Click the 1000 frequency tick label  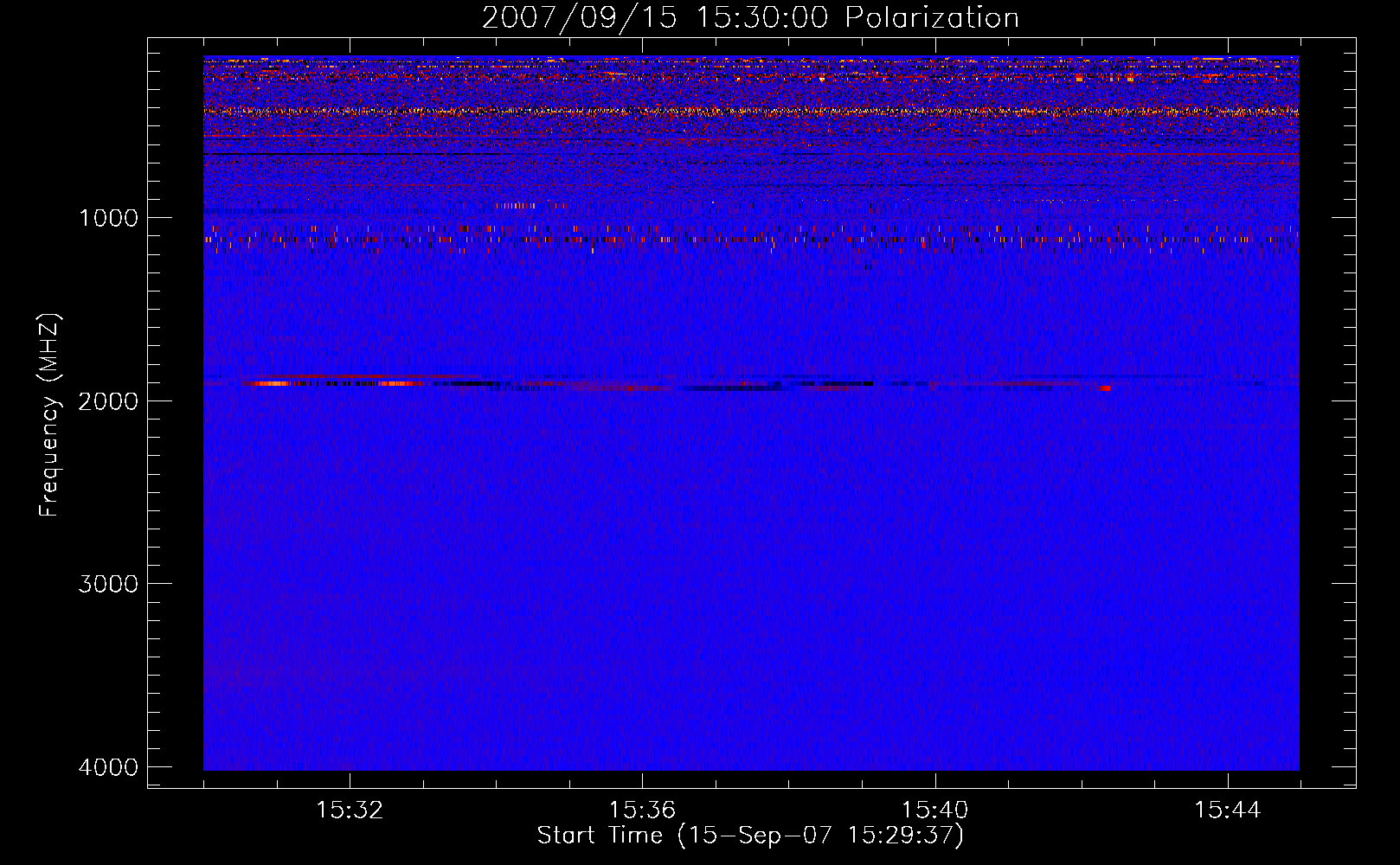pos(108,218)
